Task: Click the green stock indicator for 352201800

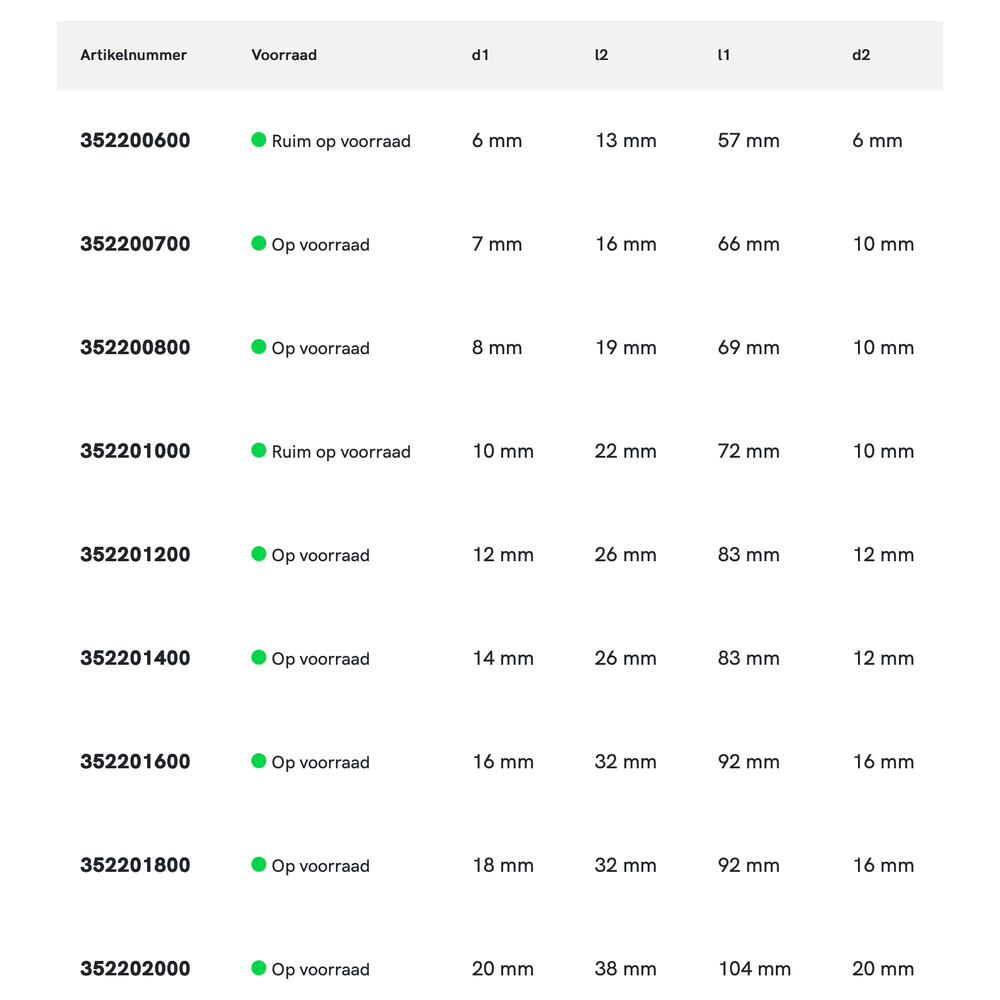Action: click(259, 864)
